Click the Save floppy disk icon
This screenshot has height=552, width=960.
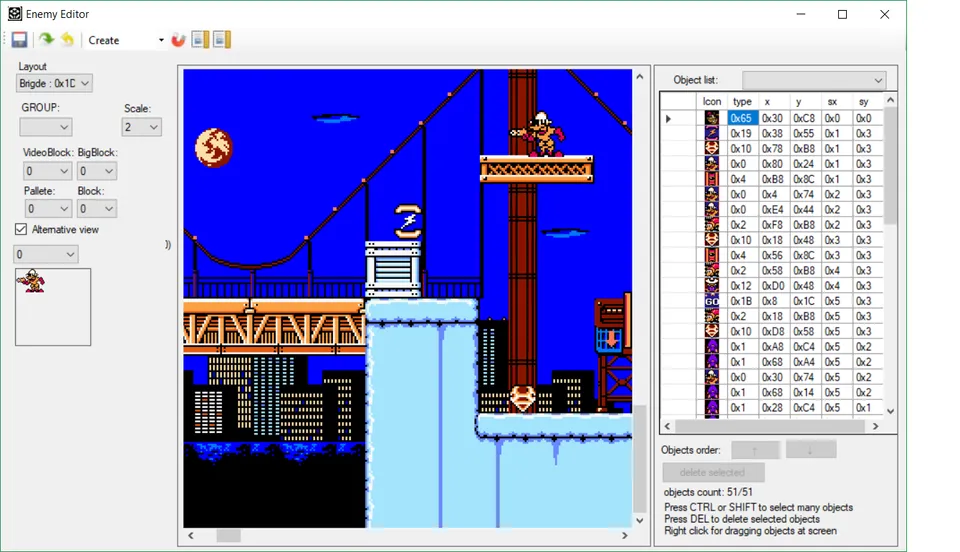(x=19, y=40)
